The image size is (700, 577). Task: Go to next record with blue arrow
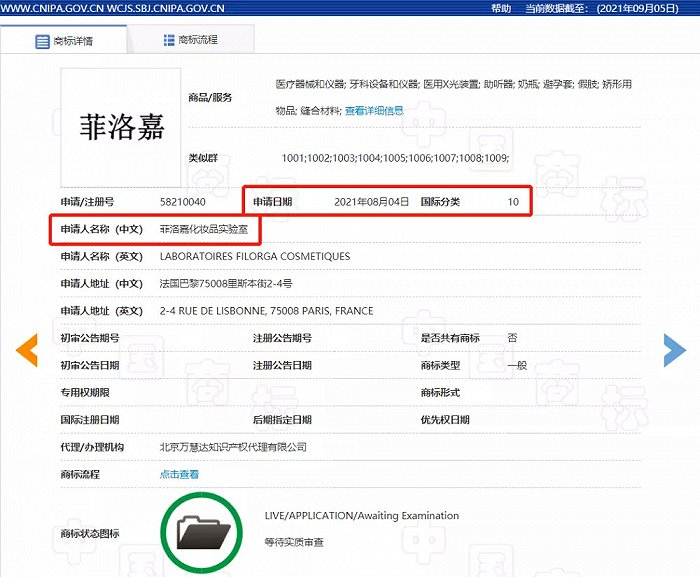tap(675, 350)
